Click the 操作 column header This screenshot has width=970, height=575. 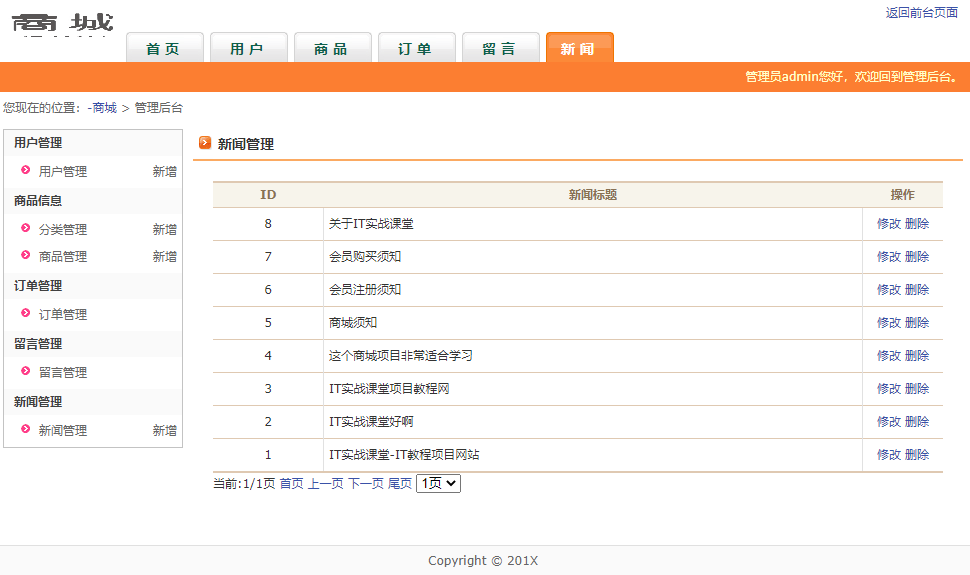click(x=903, y=195)
